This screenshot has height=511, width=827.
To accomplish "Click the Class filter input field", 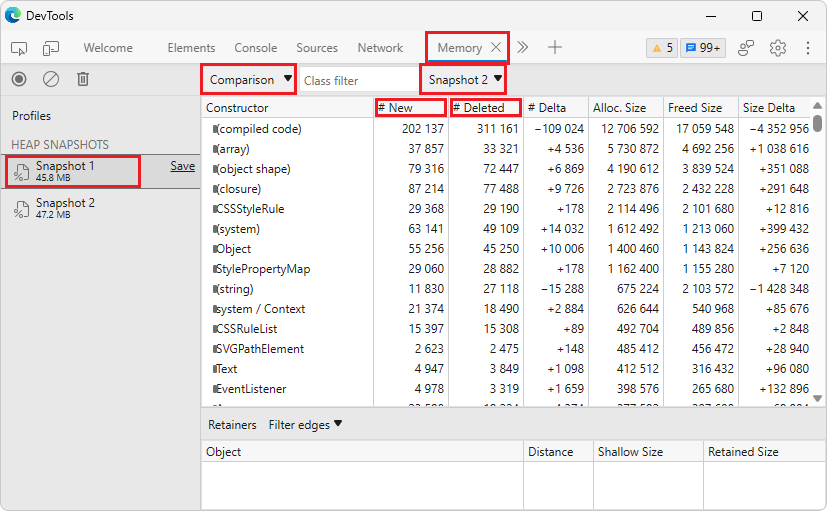I will coord(359,81).
